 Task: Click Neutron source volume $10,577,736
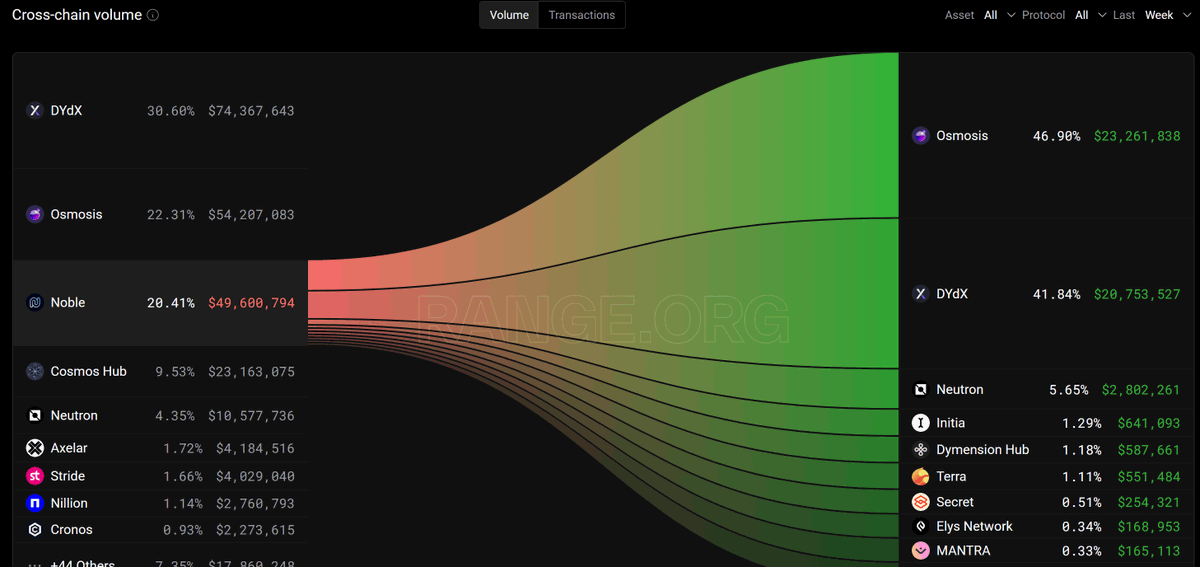tap(251, 416)
